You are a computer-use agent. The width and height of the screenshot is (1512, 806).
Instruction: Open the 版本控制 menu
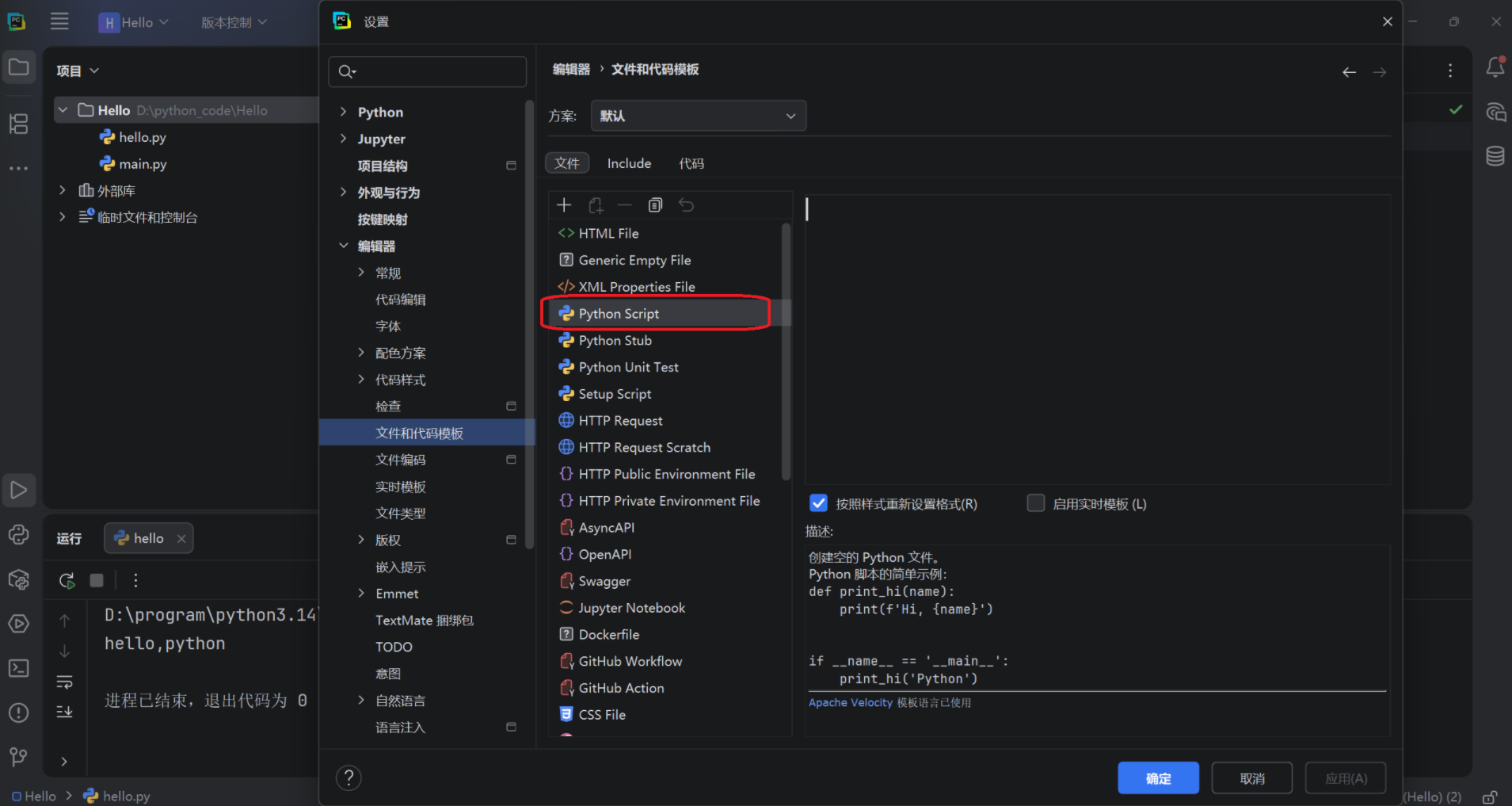click(234, 22)
